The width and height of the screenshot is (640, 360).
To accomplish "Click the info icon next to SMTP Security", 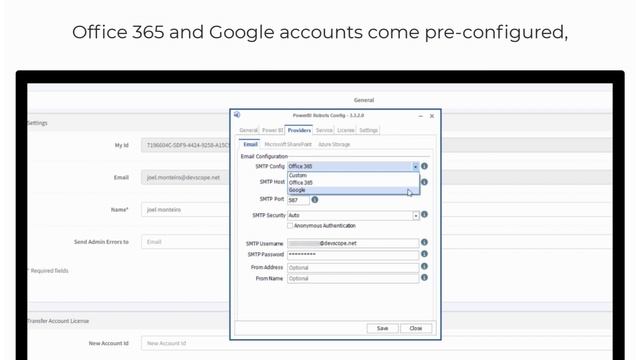I will coord(424,214).
